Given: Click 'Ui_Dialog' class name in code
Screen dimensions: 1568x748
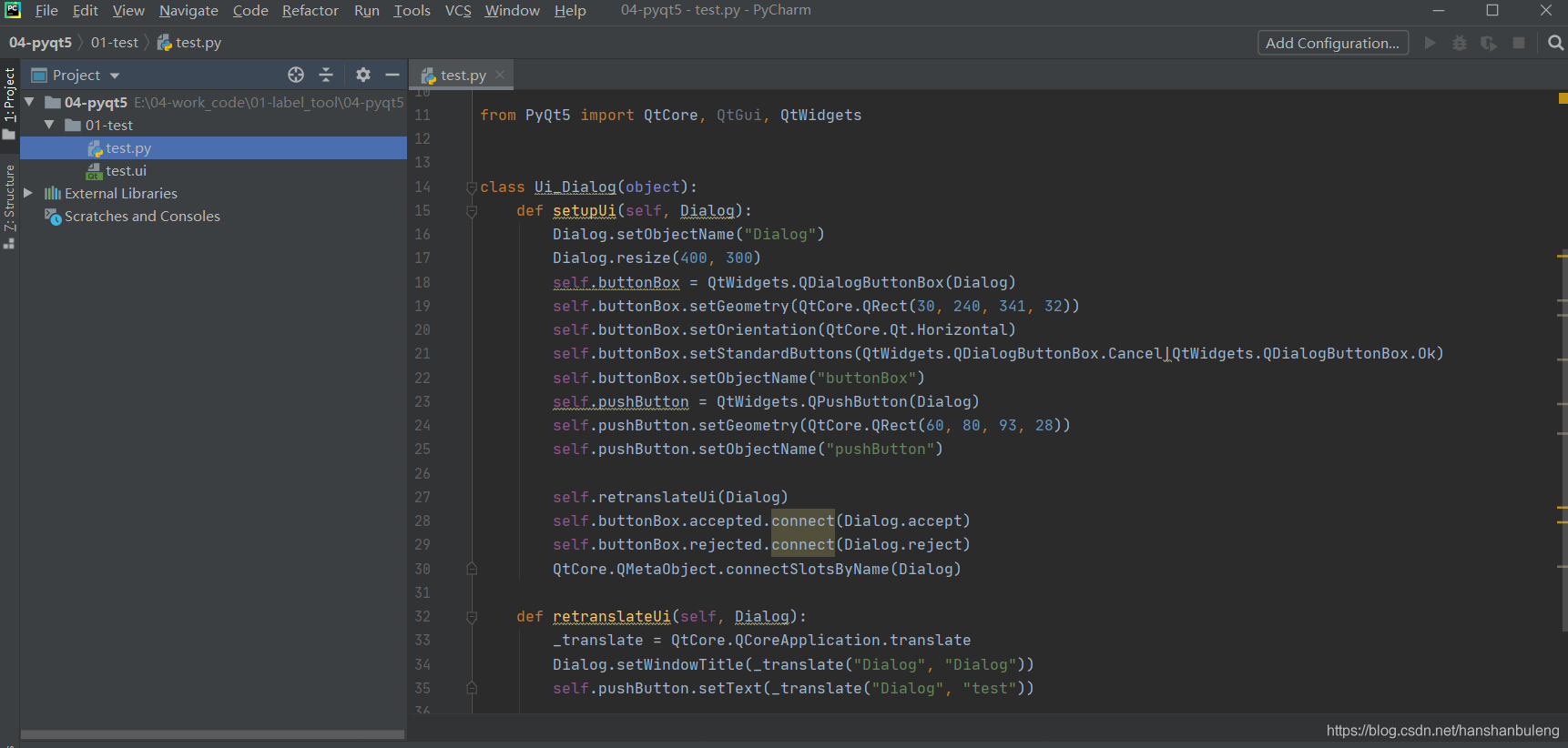Looking at the screenshot, I should (x=575, y=187).
